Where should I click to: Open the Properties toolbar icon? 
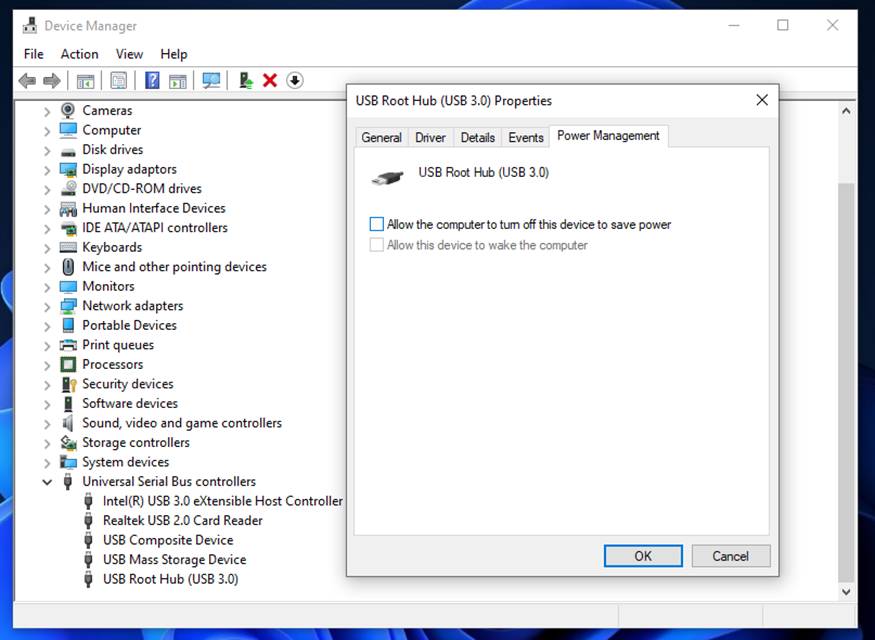pos(118,81)
